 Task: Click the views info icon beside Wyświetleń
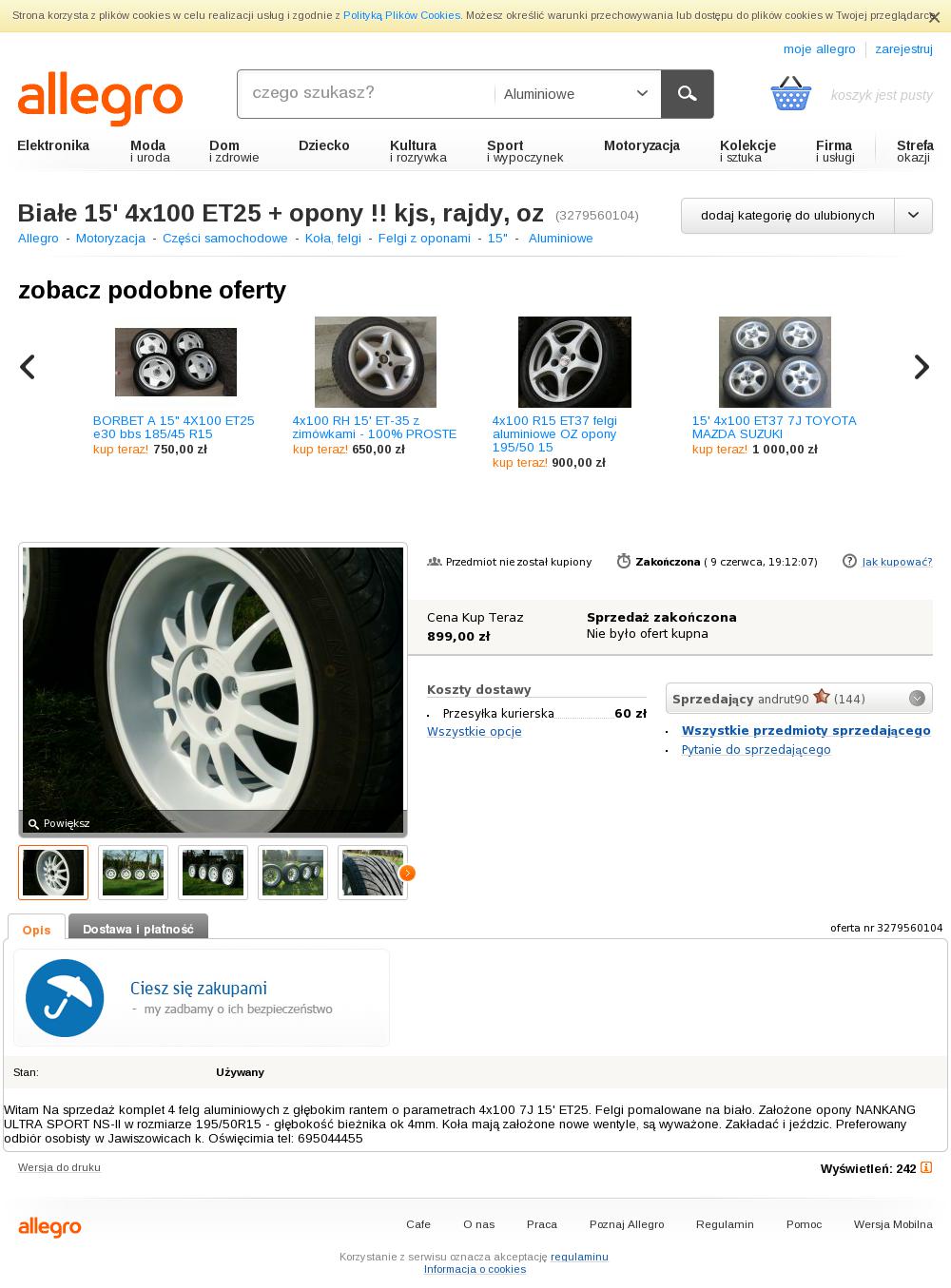point(926,1167)
